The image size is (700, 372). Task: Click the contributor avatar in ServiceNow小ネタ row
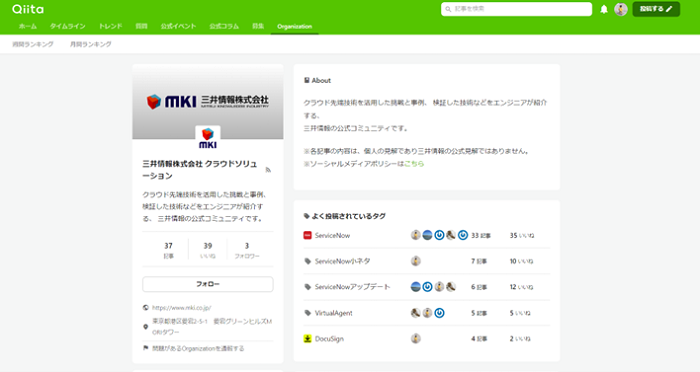(x=416, y=261)
